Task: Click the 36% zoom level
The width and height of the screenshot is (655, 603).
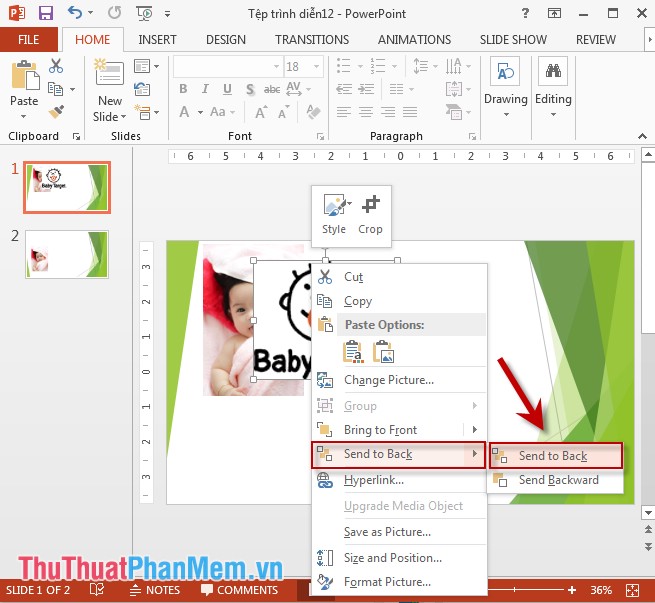Action: click(601, 590)
